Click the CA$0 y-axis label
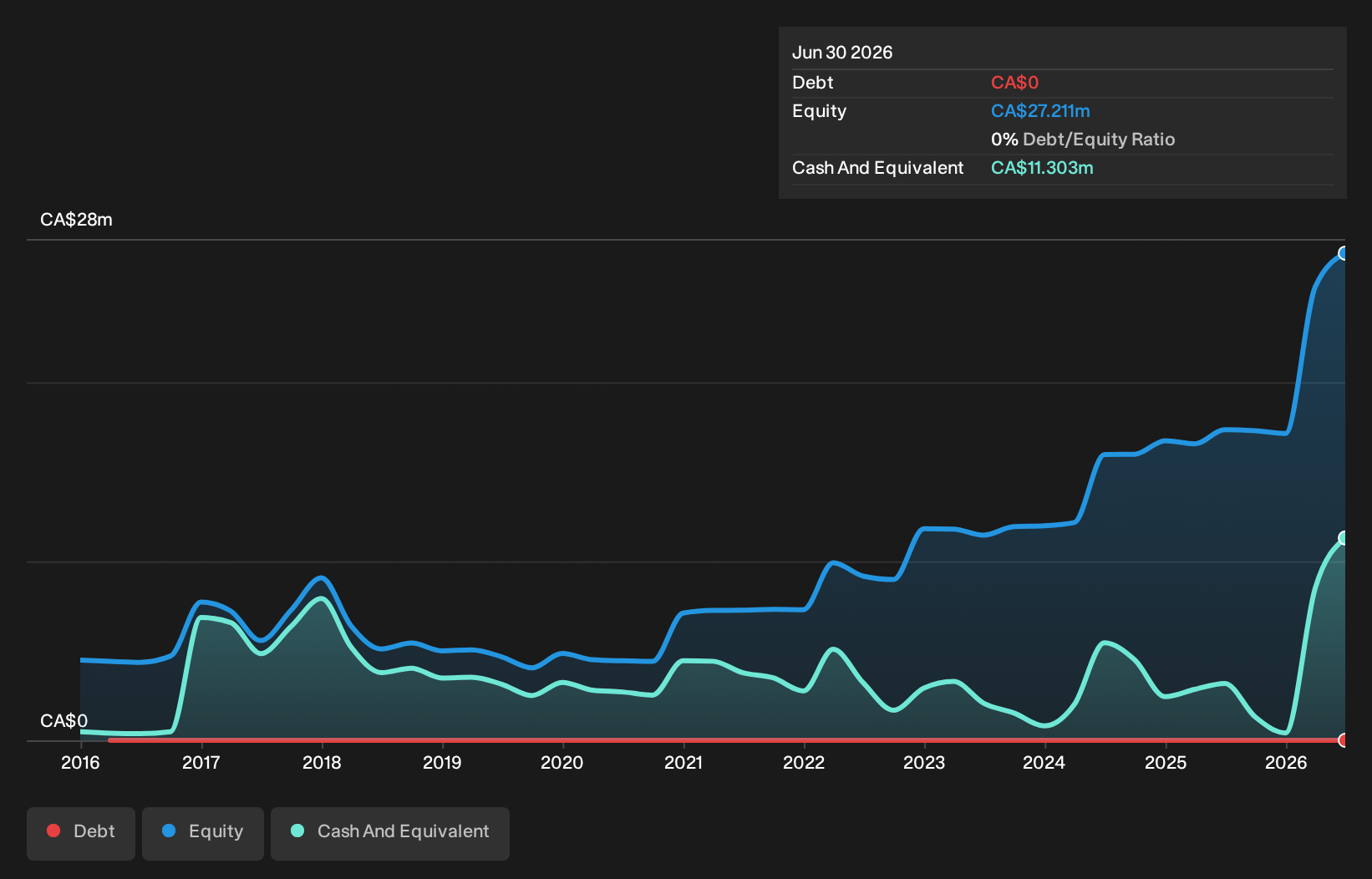 (64, 721)
